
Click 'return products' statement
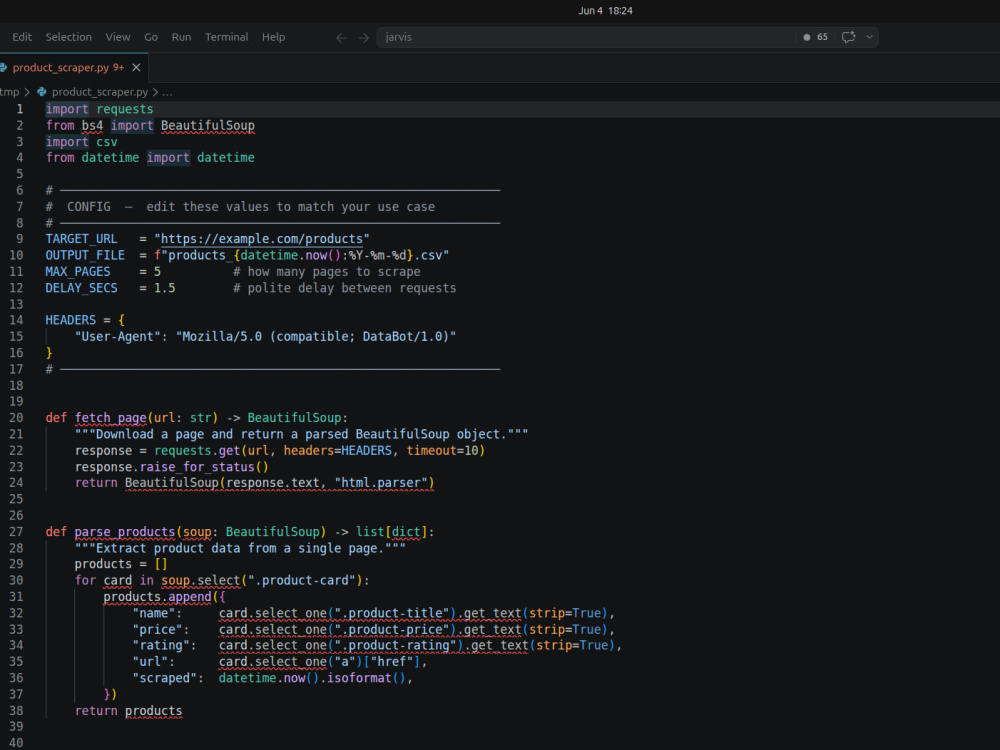pos(128,710)
